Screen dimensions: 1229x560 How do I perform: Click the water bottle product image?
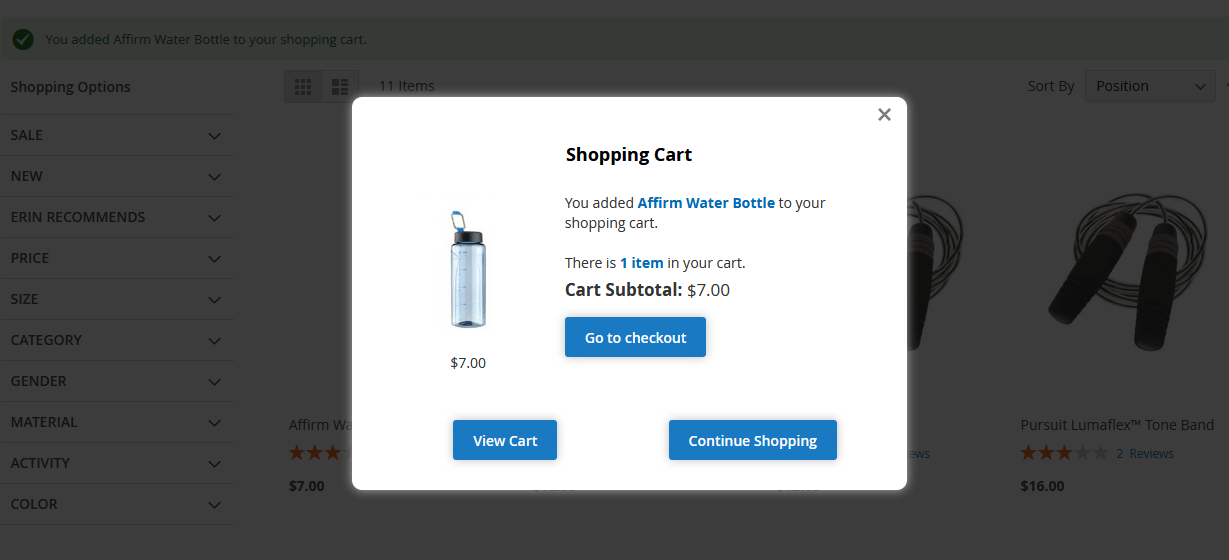tap(467, 269)
